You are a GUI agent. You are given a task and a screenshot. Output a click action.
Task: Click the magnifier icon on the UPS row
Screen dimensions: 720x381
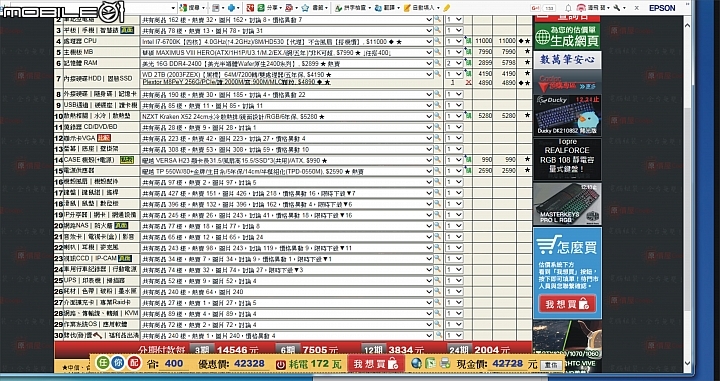click(438, 280)
